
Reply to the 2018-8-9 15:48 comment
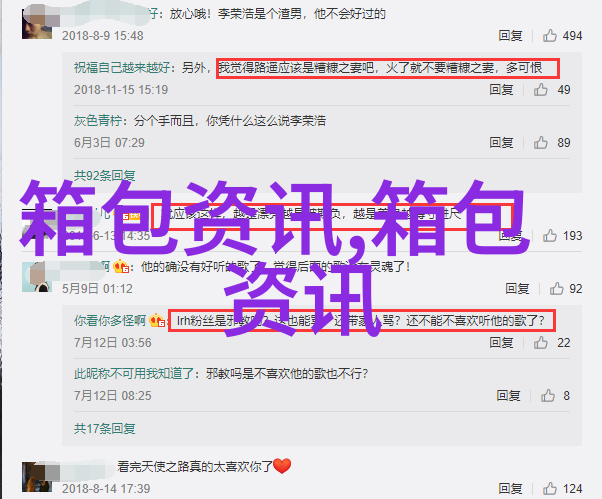tap(510, 36)
